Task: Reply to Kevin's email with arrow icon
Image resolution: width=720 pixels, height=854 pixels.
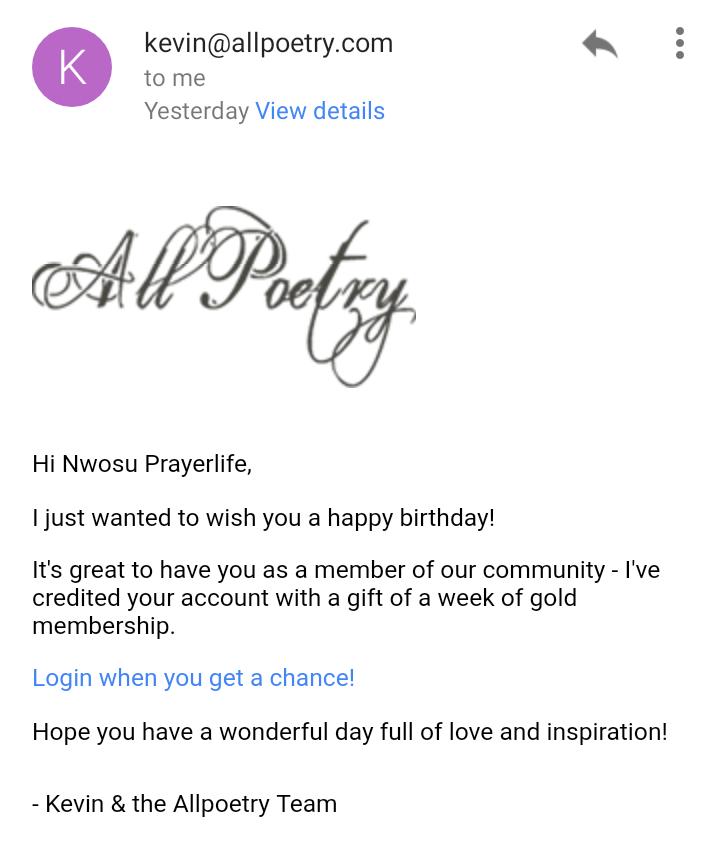Action: [x=600, y=44]
